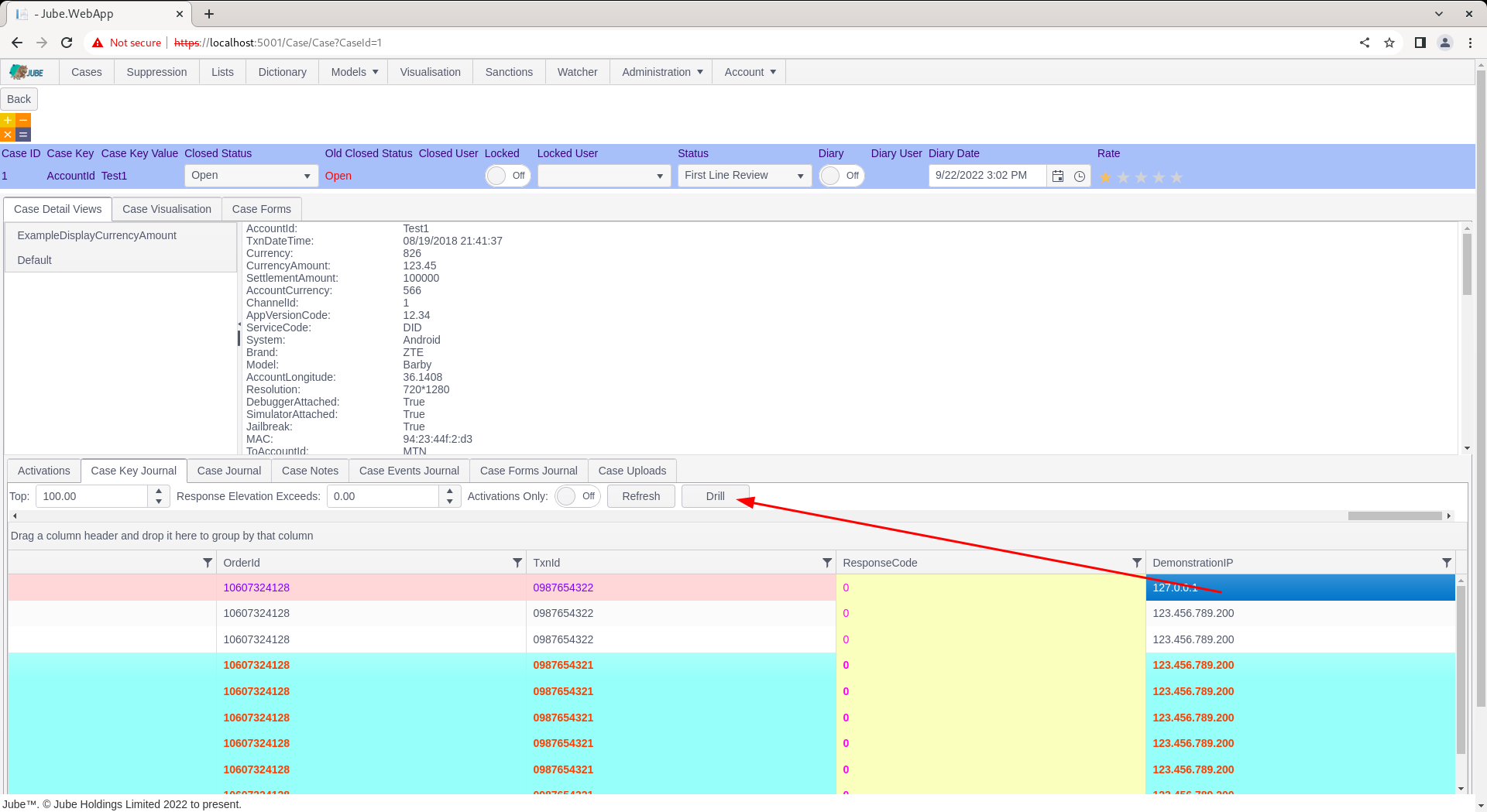Set Rate to four stars
This screenshot has height=812, width=1487.
[x=1159, y=177]
